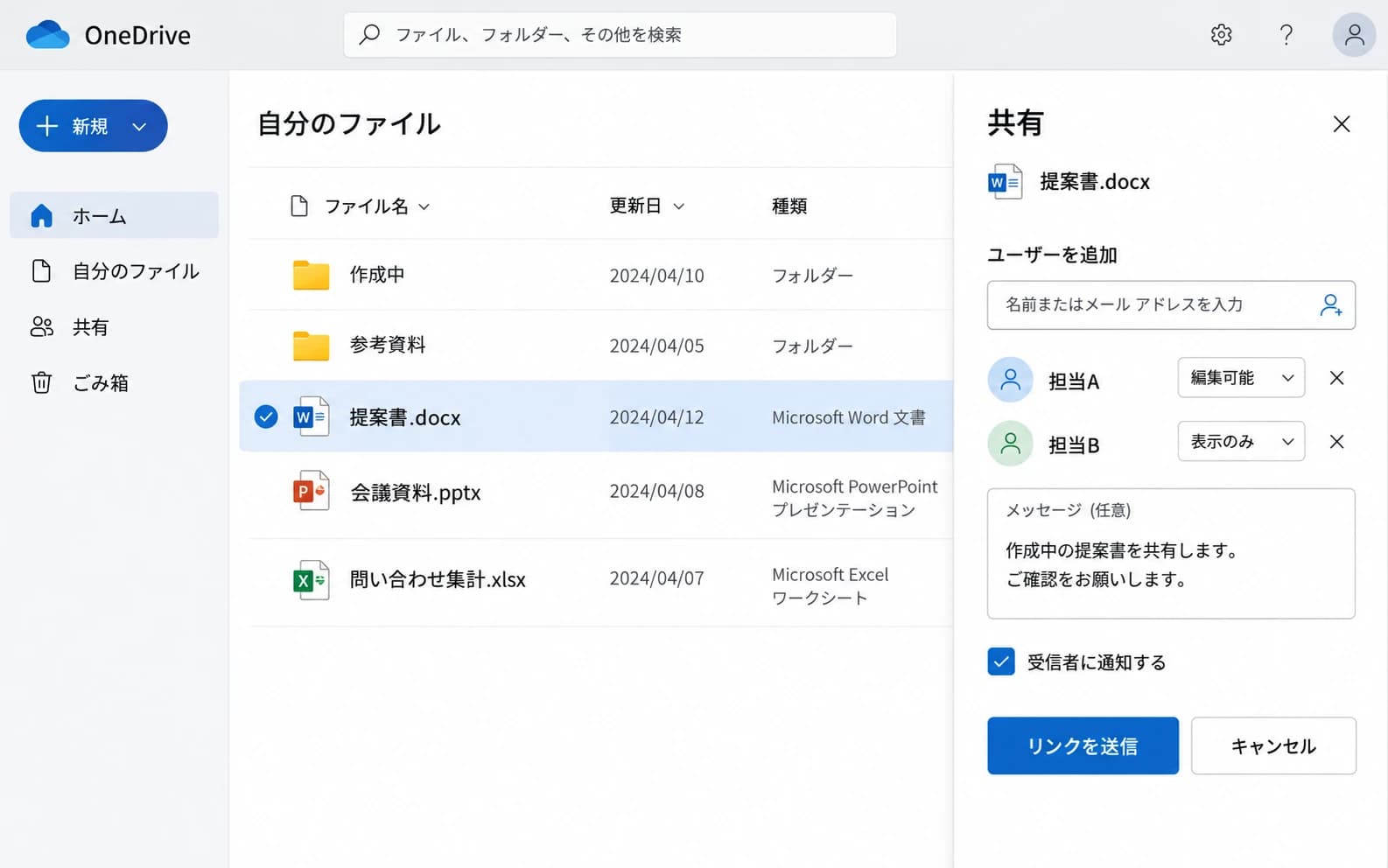Focus the top search box
1388x868 pixels.
620,35
